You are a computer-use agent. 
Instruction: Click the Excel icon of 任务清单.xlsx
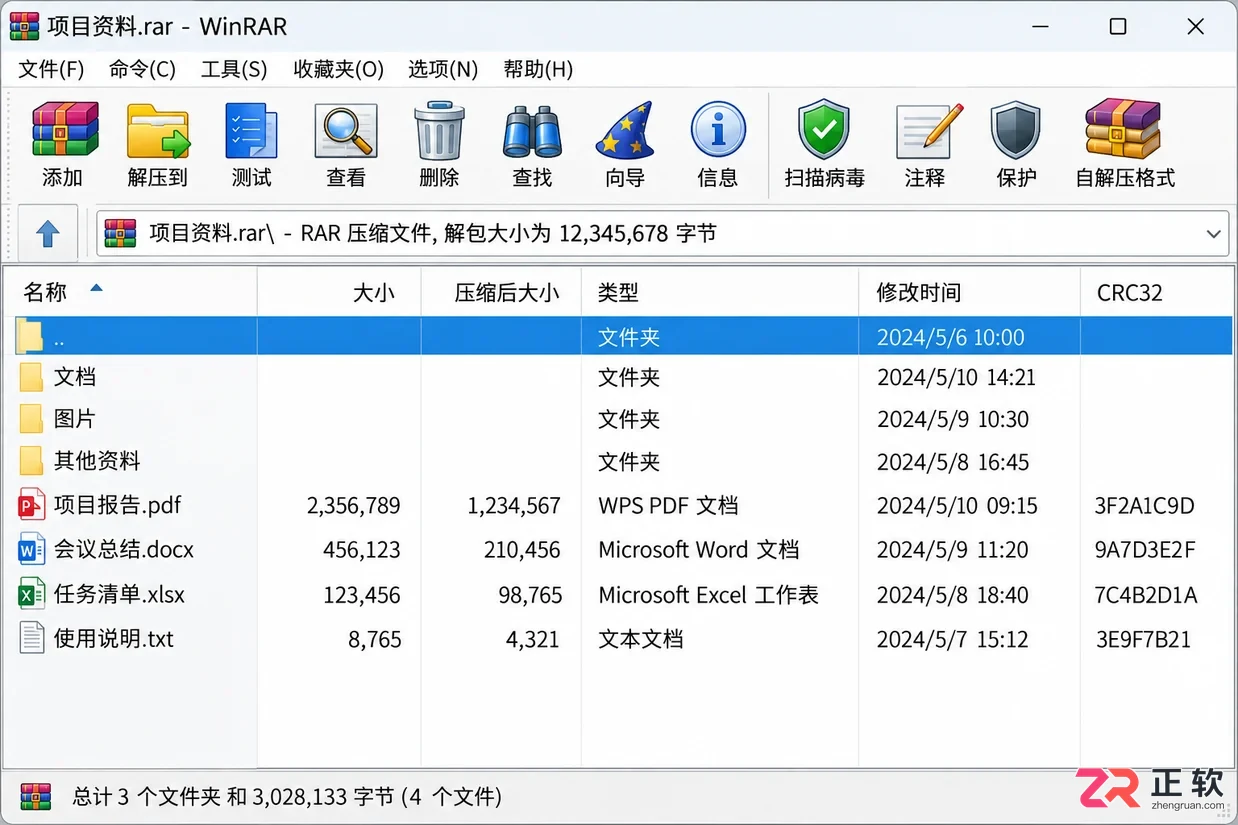coord(32,594)
